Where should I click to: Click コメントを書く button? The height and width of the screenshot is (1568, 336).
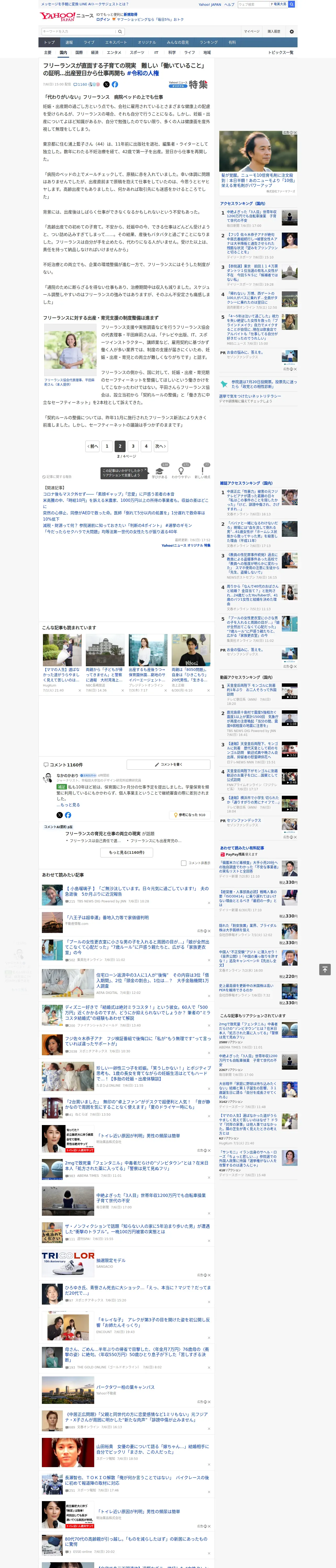point(168,764)
